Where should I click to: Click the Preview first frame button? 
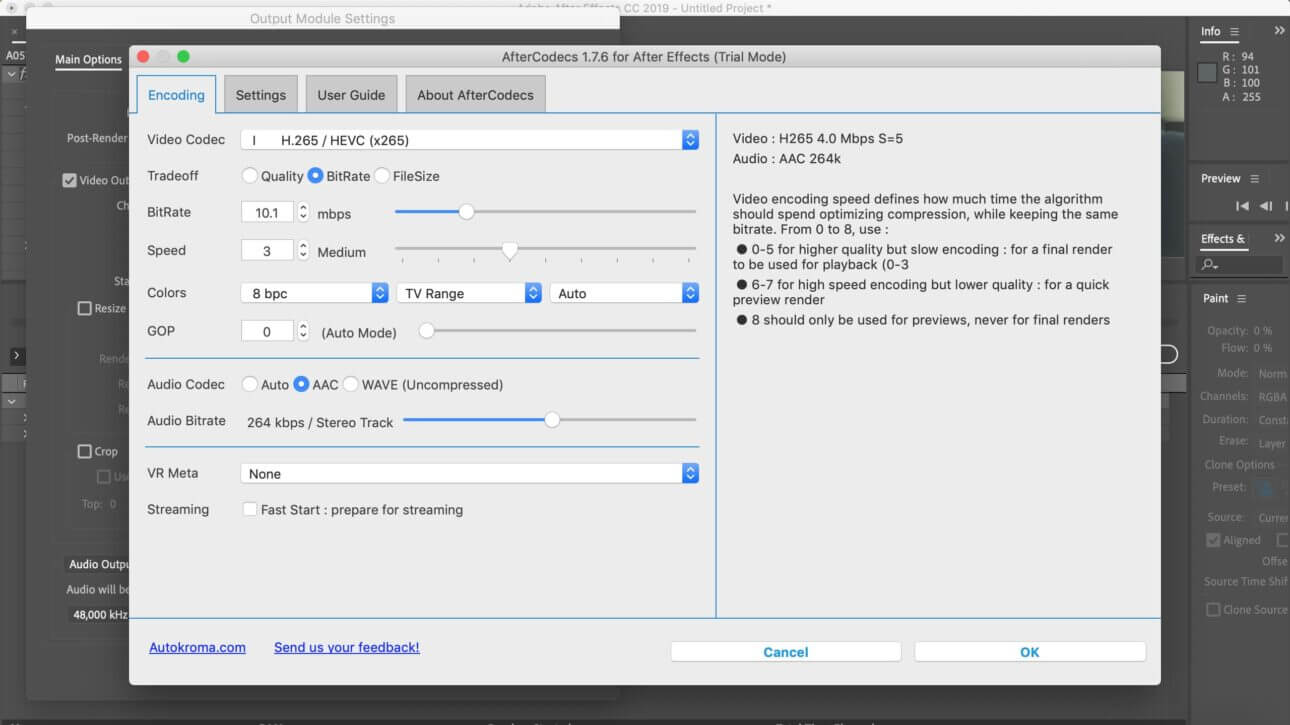point(1242,206)
